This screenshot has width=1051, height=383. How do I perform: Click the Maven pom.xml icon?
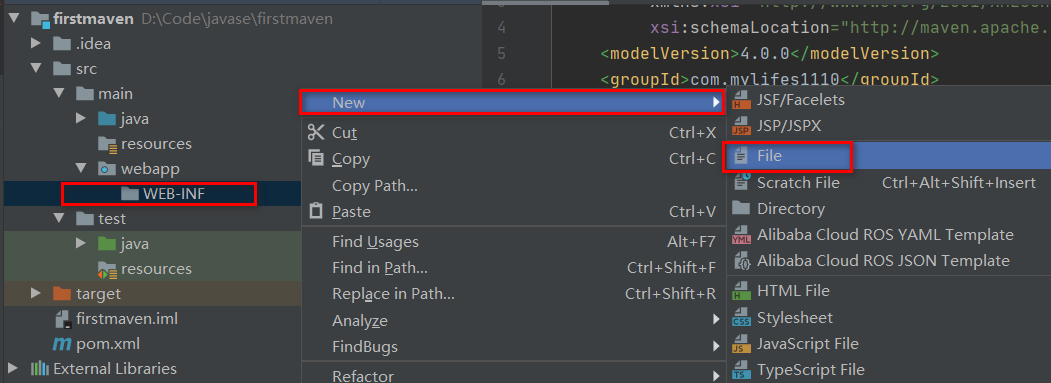[62, 344]
